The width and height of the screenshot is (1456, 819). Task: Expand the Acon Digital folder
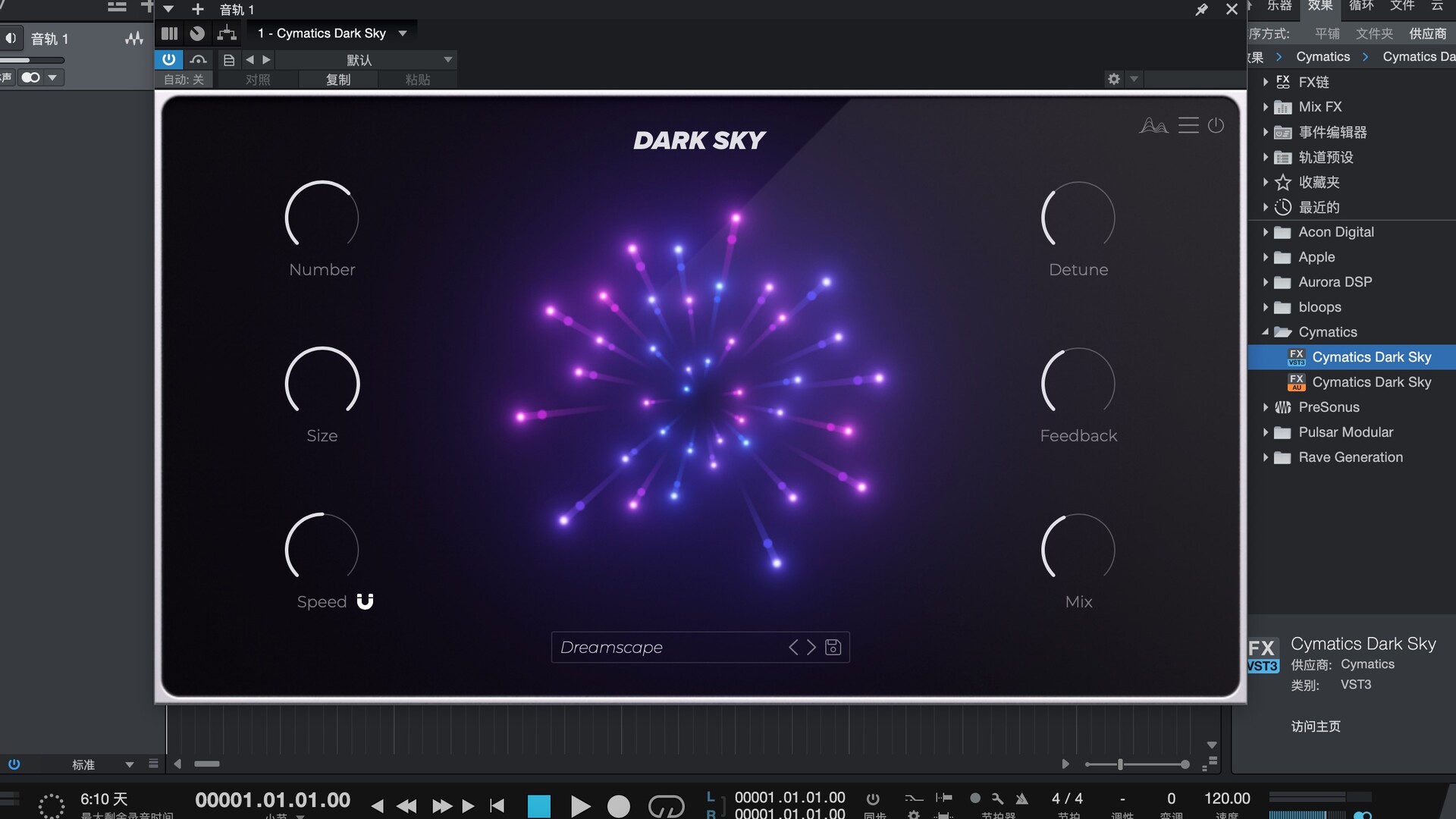point(1265,232)
